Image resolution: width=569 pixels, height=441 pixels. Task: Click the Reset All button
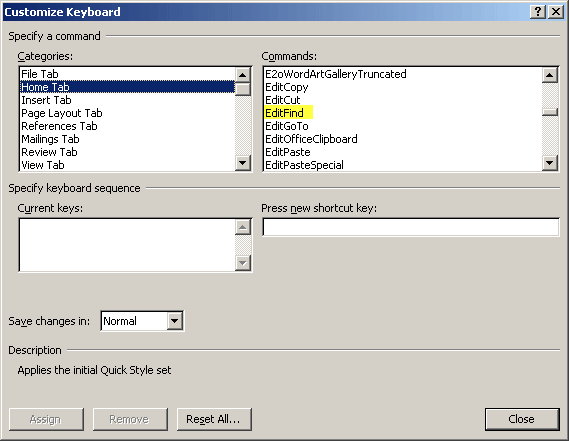click(214, 419)
